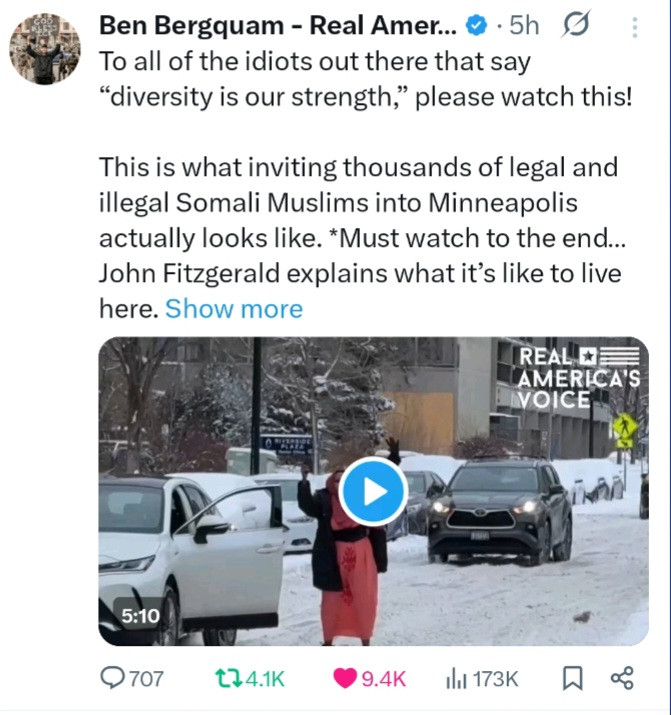
Task: Open the post via 5h timestamp
Action: pos(523,27)
